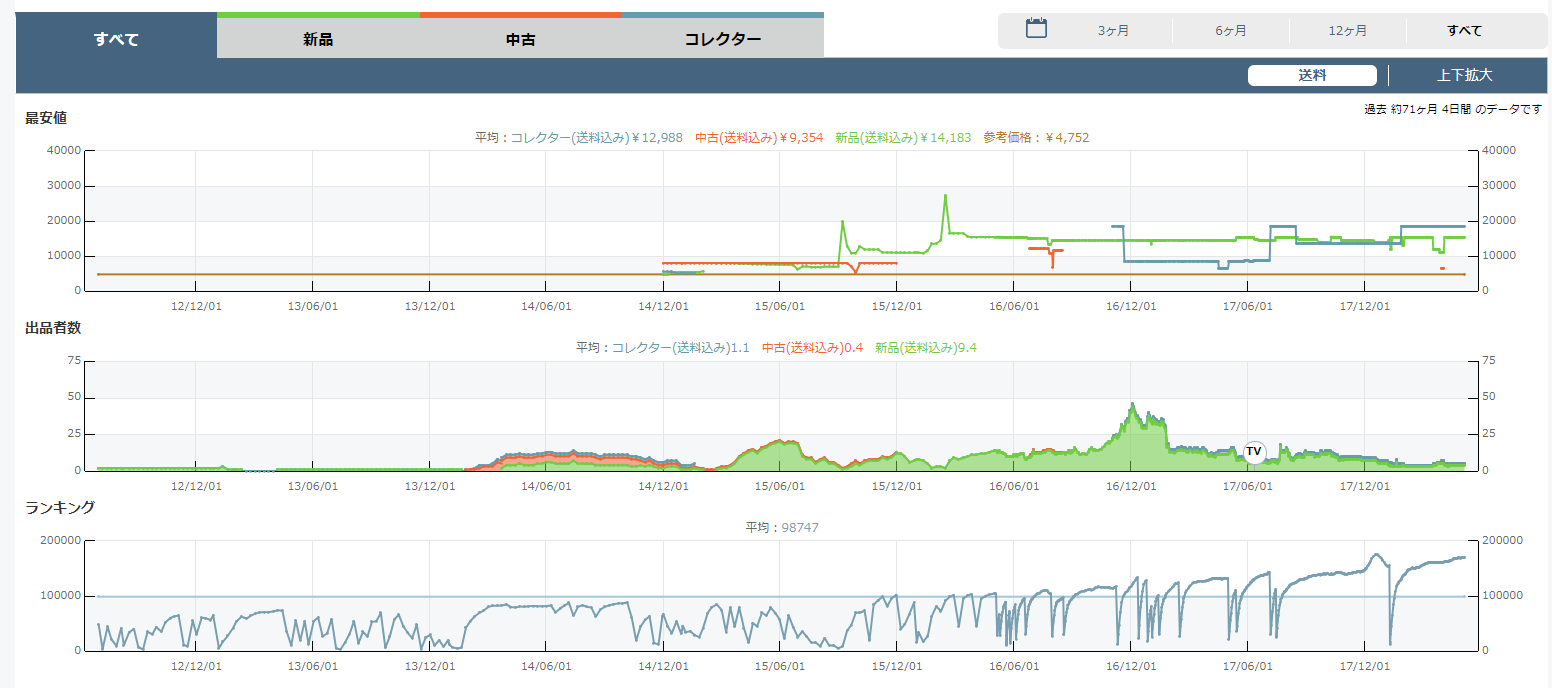Viewport: 1552px width, 688px height.
Task: Select the すべて condition tab
Action: 116,40
